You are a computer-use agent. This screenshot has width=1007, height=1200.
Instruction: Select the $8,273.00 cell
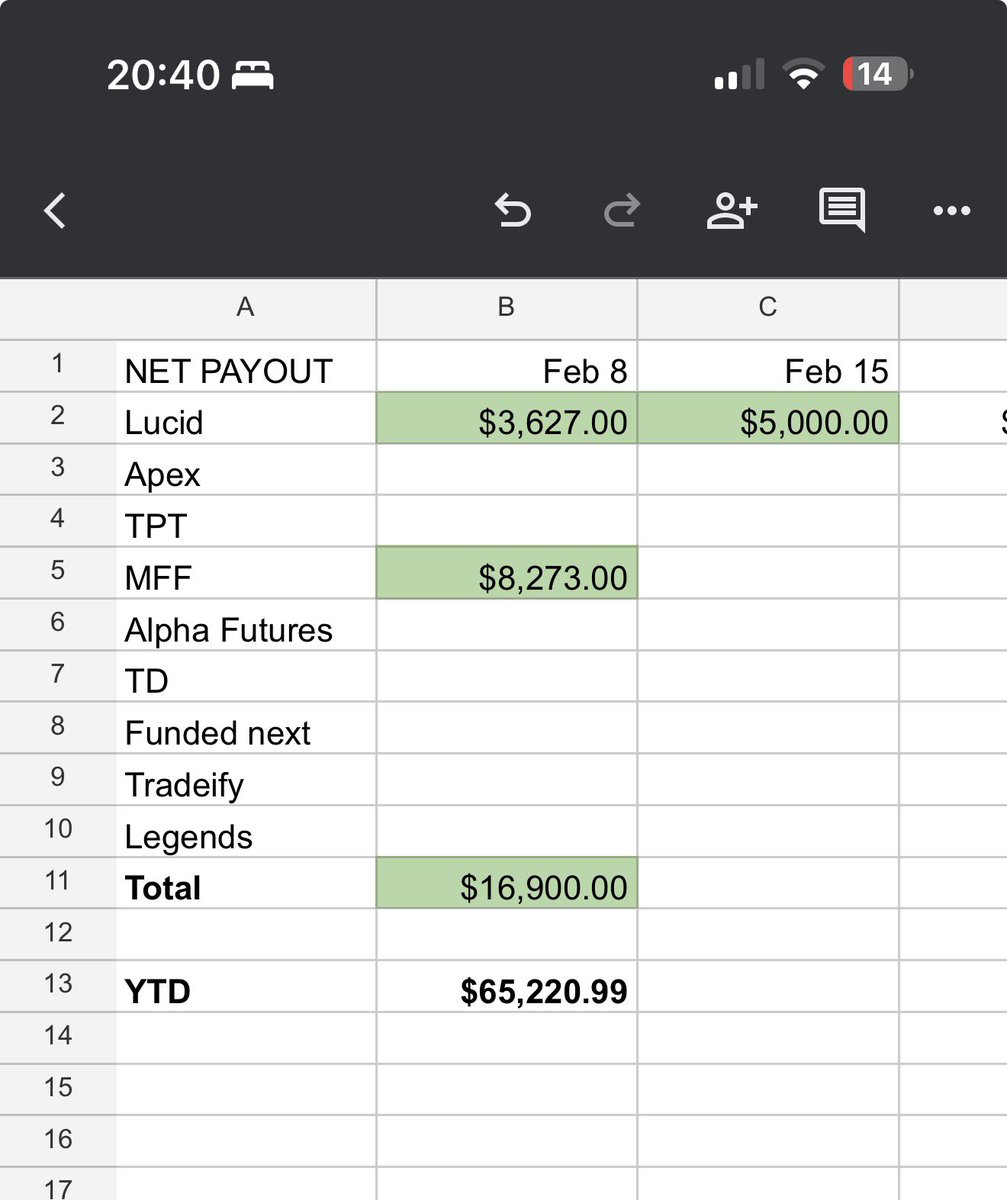(x=507, y=573)
